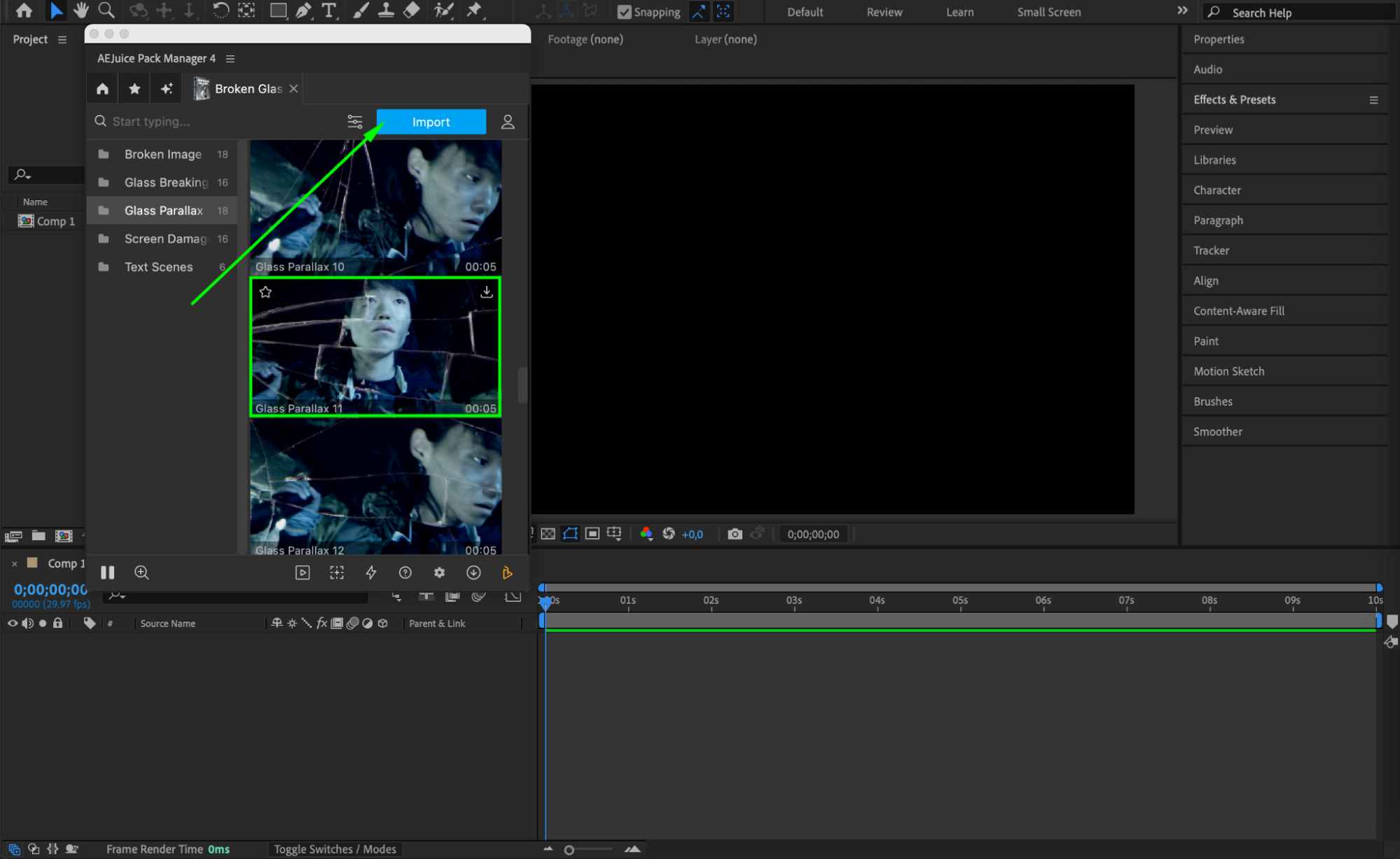Click Toggle Switches / Modes button
The image size is (1400, 859).
coord(335,849)
